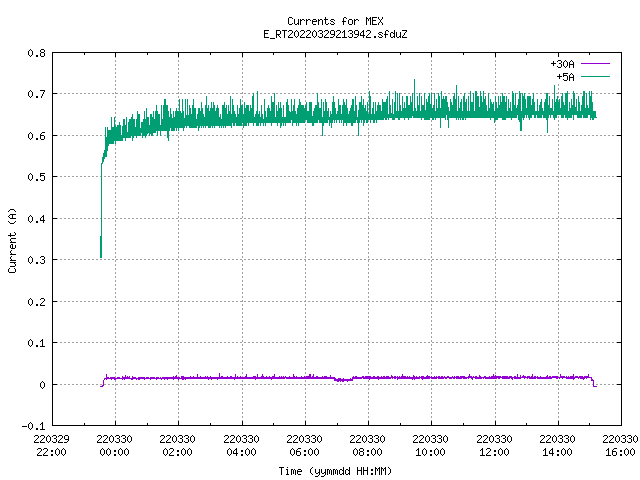Click the 0.6 y-axis tick label
Image resolution: width=640 pixels, height=480 pixels.
click(x=36, y=136)
